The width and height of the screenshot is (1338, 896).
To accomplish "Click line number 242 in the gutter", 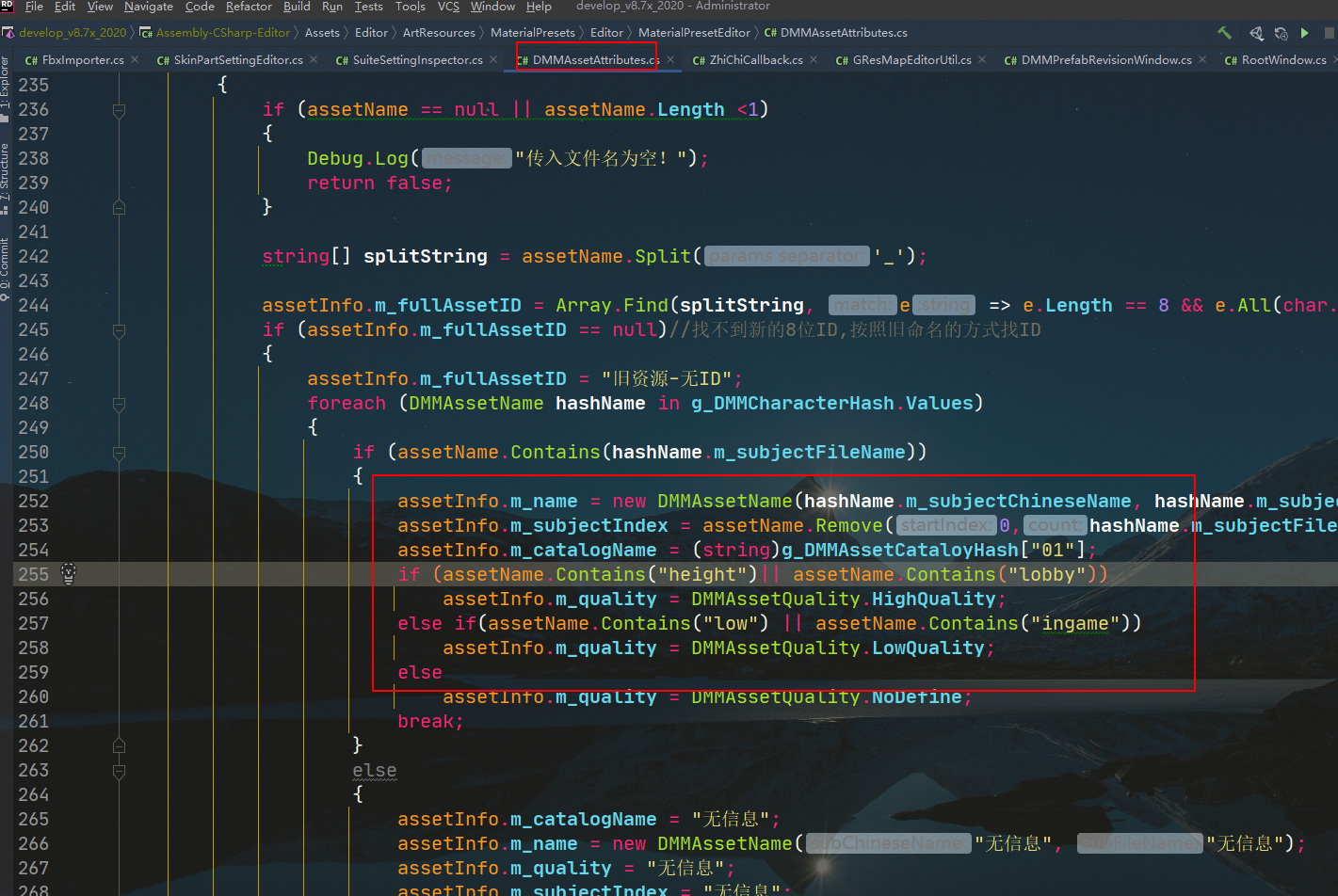I will tap(33, 256).
